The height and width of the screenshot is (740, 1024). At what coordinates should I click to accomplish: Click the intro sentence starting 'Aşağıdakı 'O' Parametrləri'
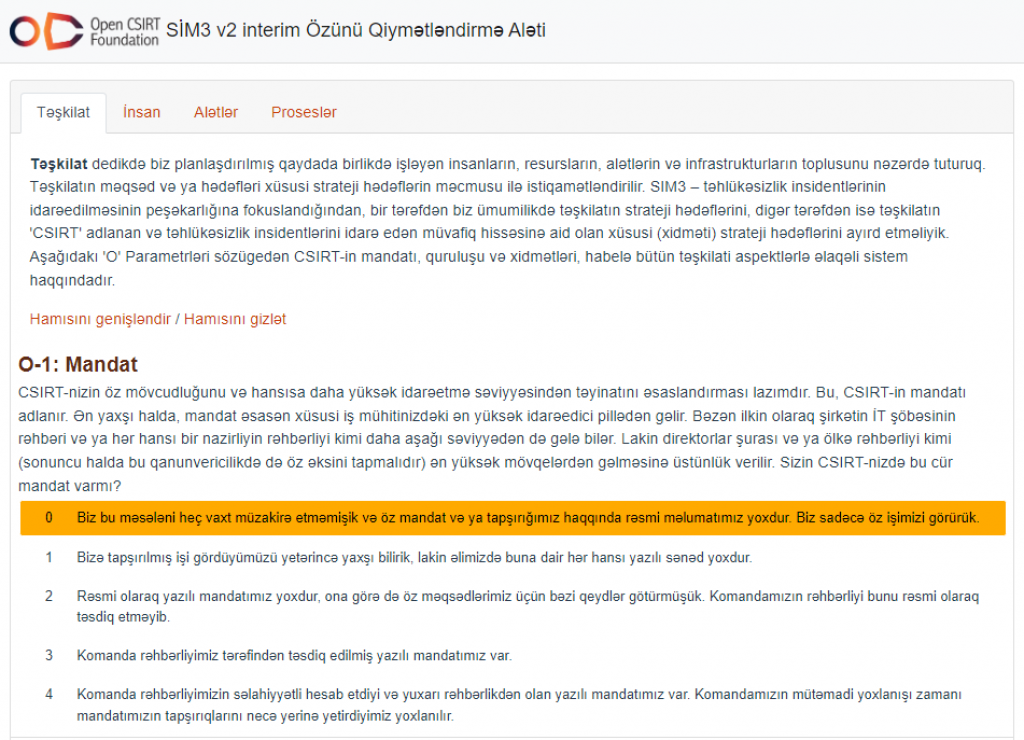point(300,257)
